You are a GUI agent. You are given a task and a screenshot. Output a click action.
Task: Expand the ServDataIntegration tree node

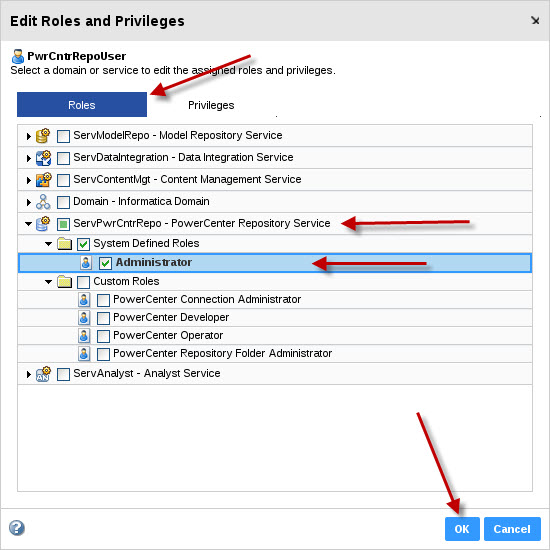click(29, 159)
